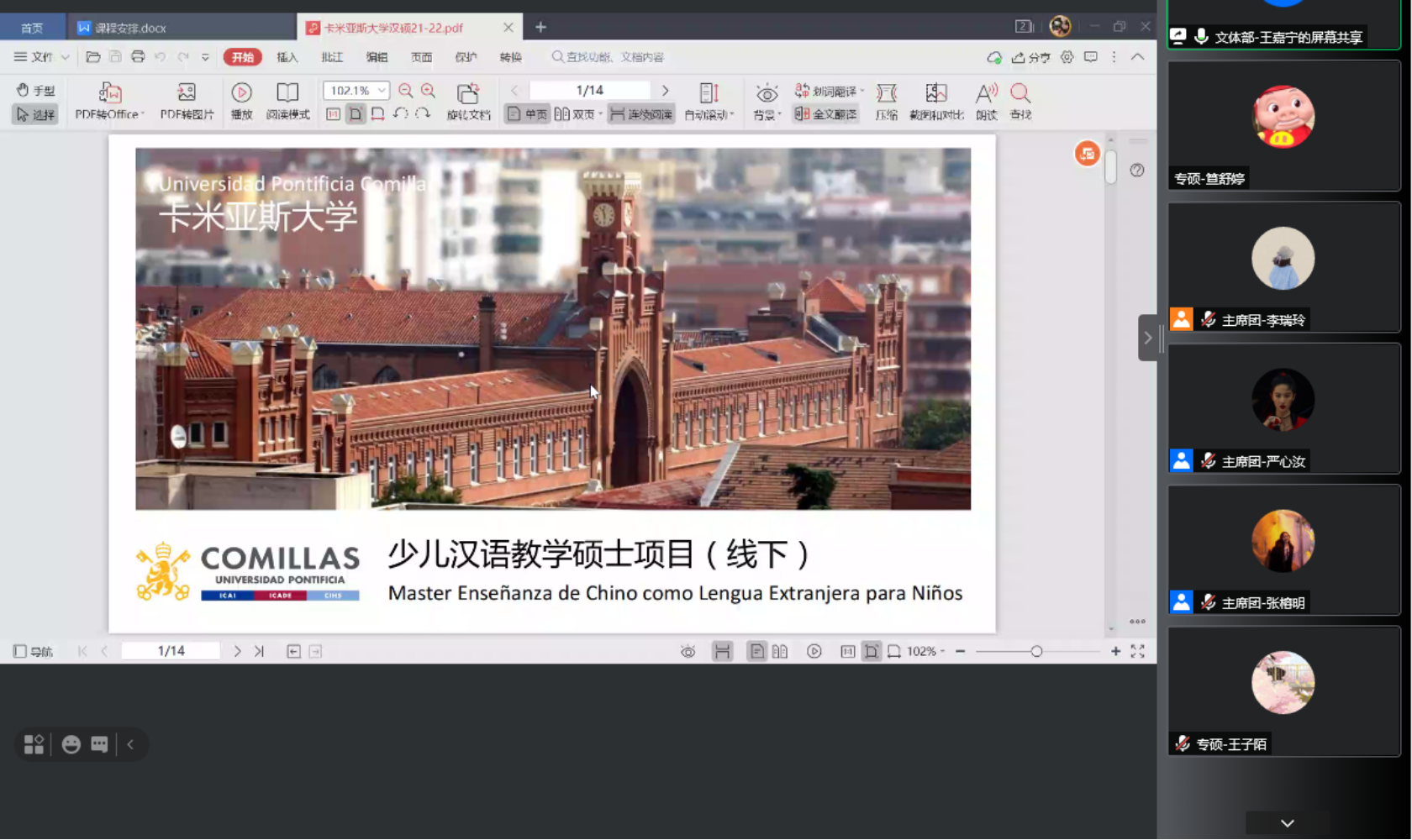Click the 分享 share button
The image size is (1412, 840).
pyautogui.click(x=1031, y=57)
